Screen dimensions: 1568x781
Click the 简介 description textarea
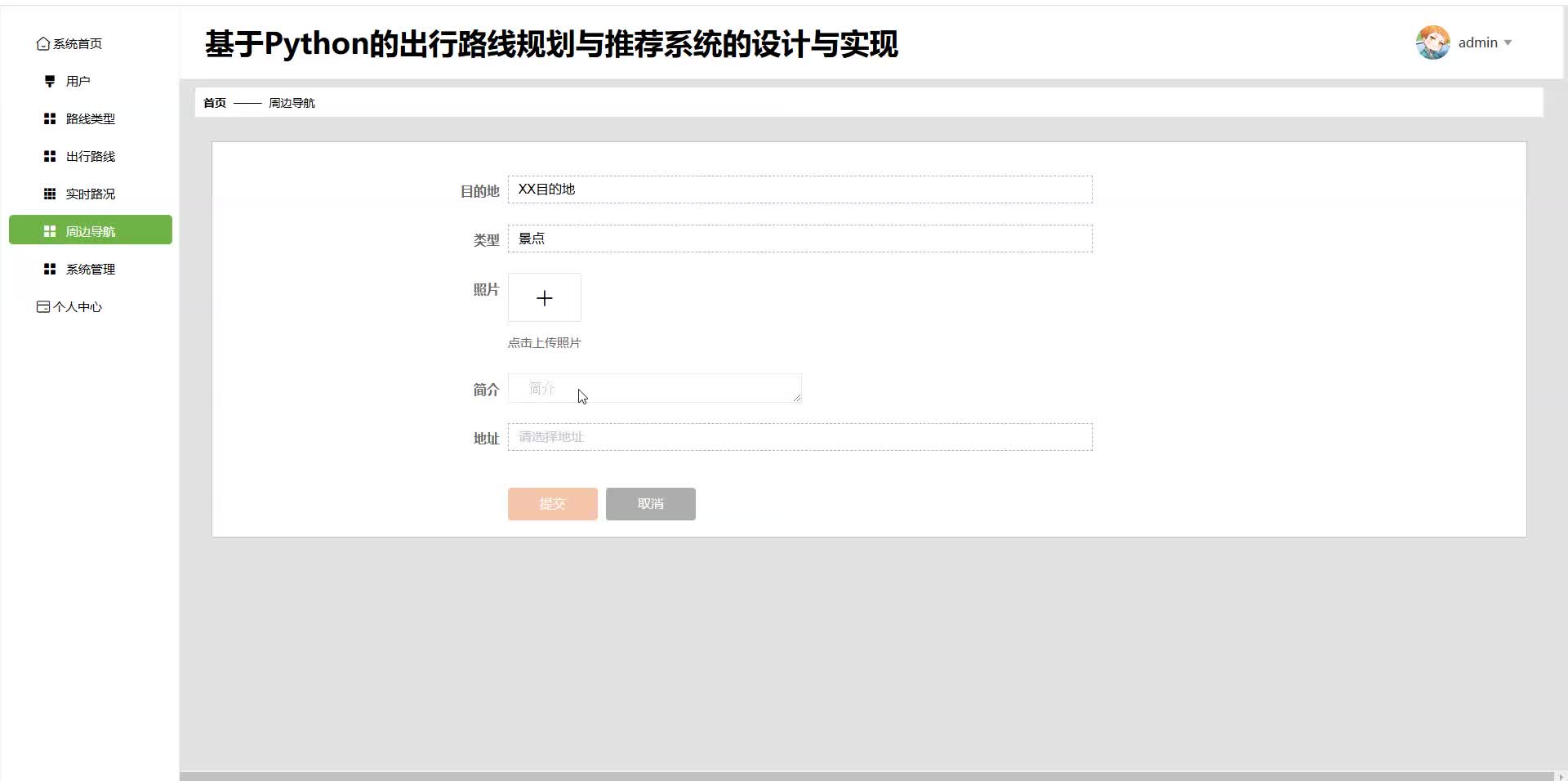pos(653,389)
